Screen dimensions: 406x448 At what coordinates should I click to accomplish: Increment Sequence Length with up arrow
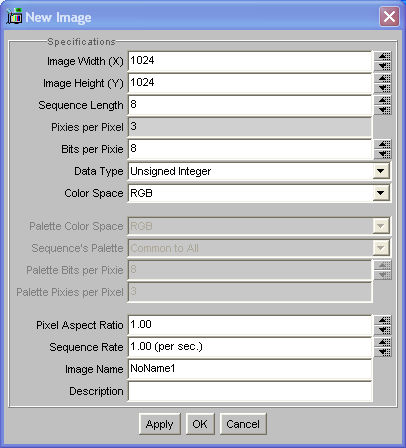point(382,100)
